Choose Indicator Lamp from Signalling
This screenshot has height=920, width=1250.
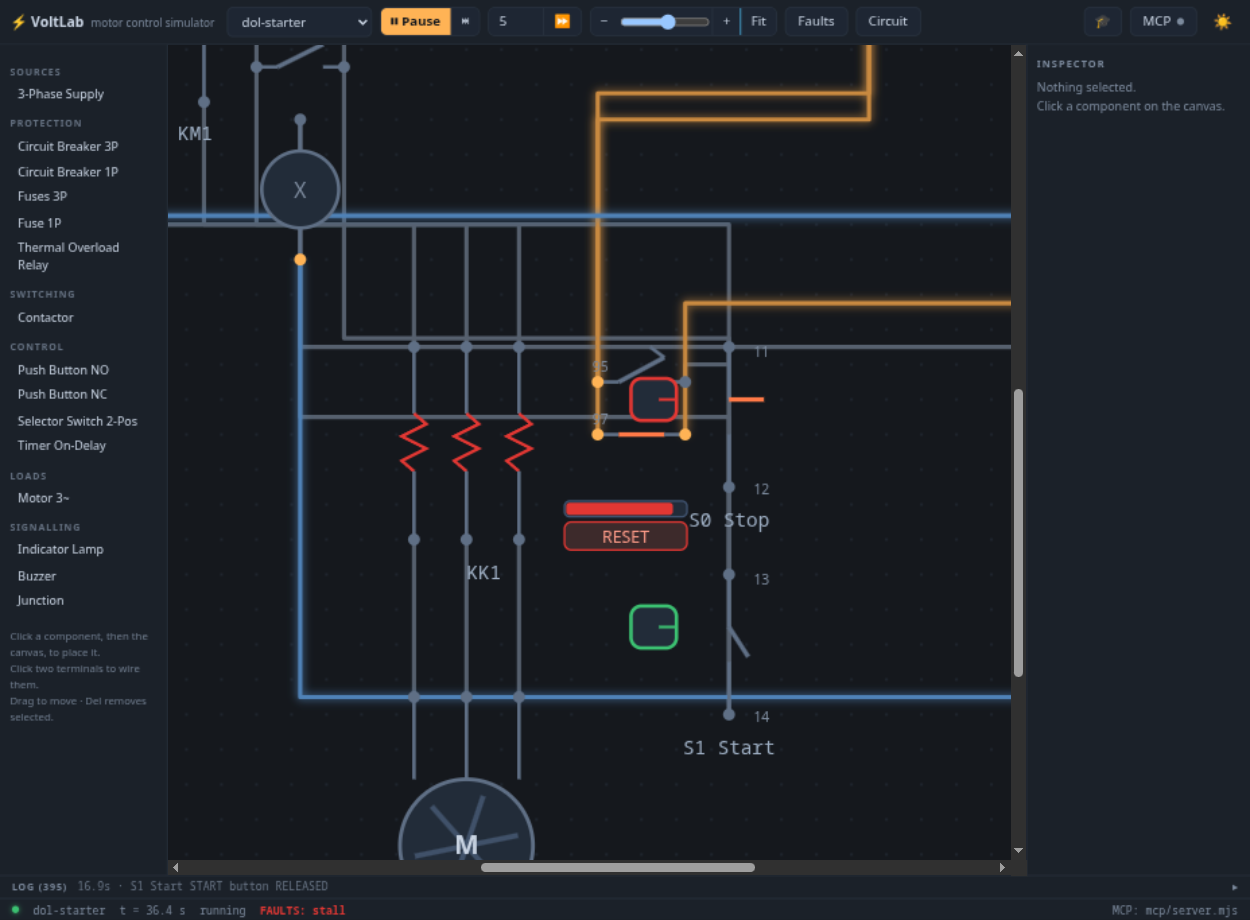pyautogui.click(x=60, y=549)
